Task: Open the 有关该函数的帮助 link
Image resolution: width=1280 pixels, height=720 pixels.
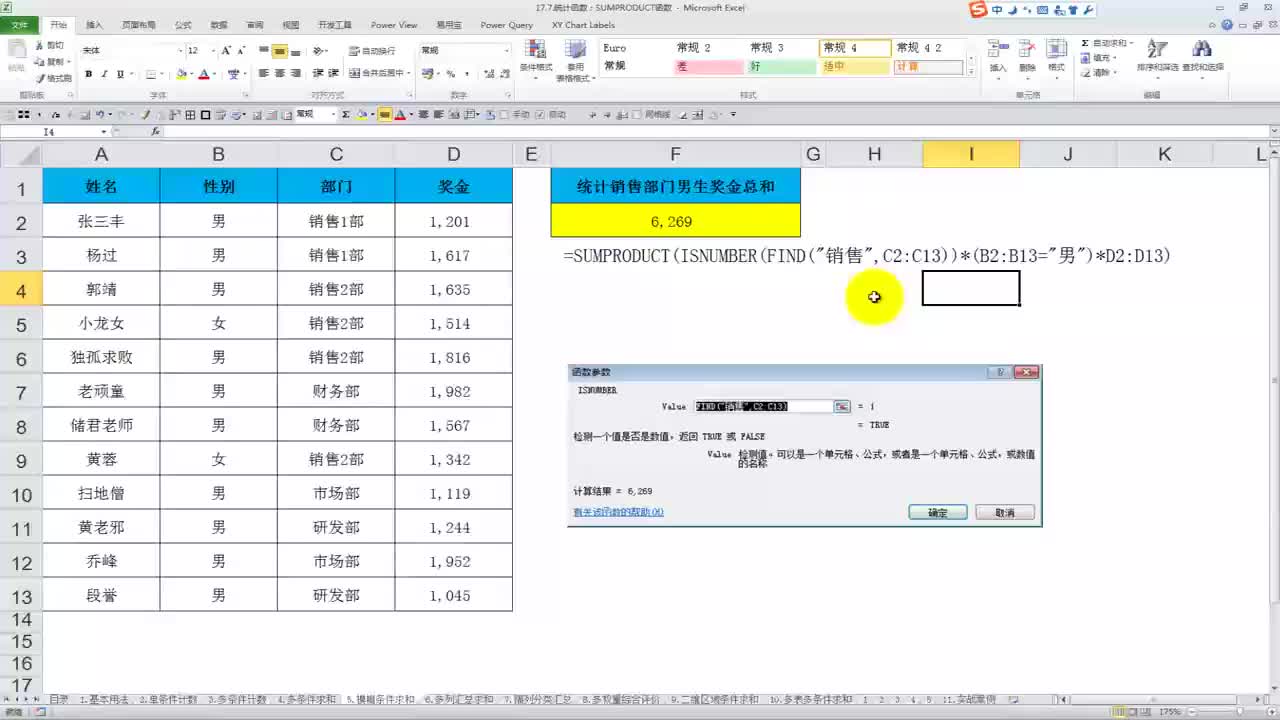Action: 618,512
